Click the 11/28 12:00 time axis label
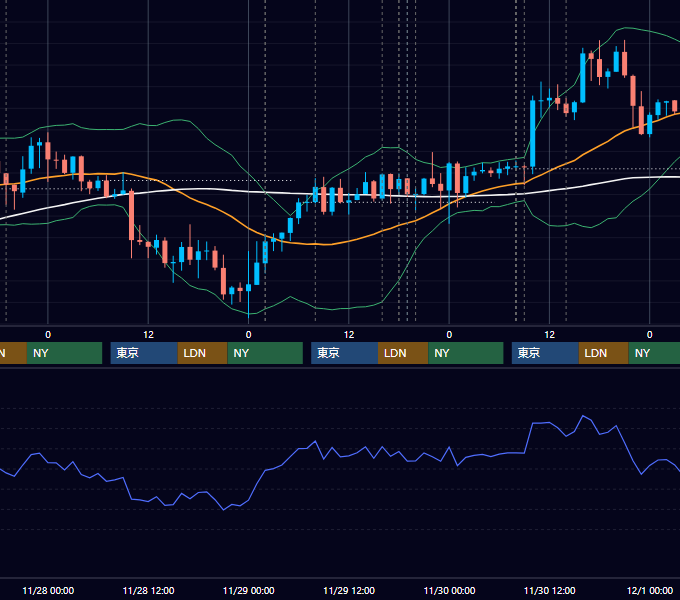This screenshot has height=600, width=680. point(148,590)
